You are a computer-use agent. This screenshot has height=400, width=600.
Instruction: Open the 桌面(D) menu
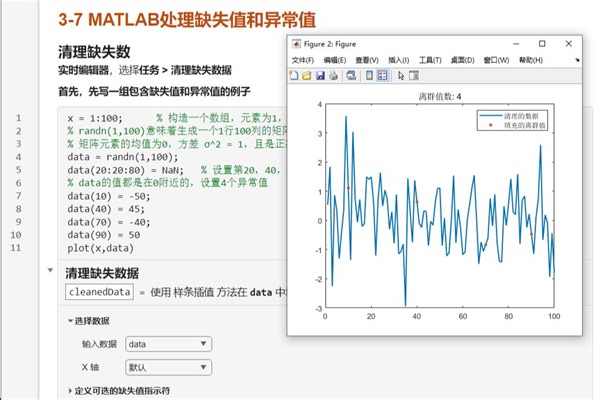[x=462, y=60]
